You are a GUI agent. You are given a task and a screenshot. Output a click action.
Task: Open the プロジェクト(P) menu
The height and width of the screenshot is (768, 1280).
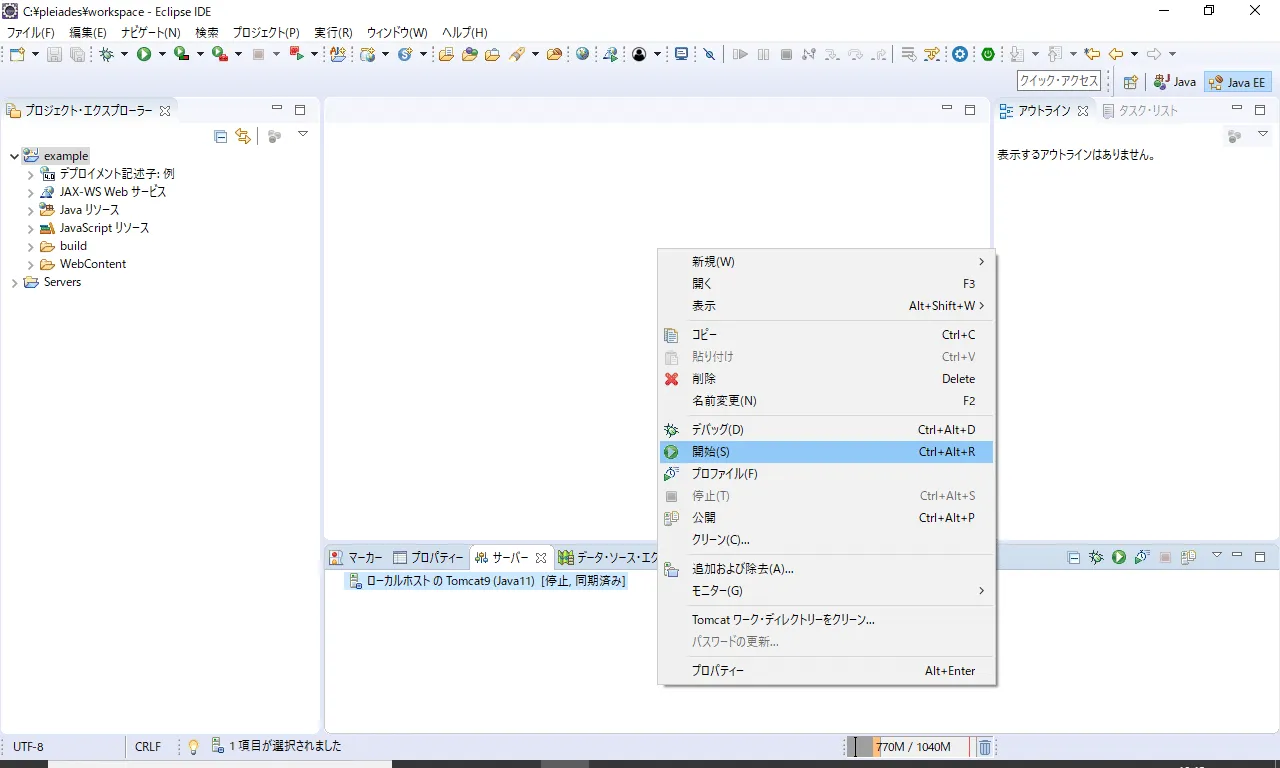(x=266, y=32)
